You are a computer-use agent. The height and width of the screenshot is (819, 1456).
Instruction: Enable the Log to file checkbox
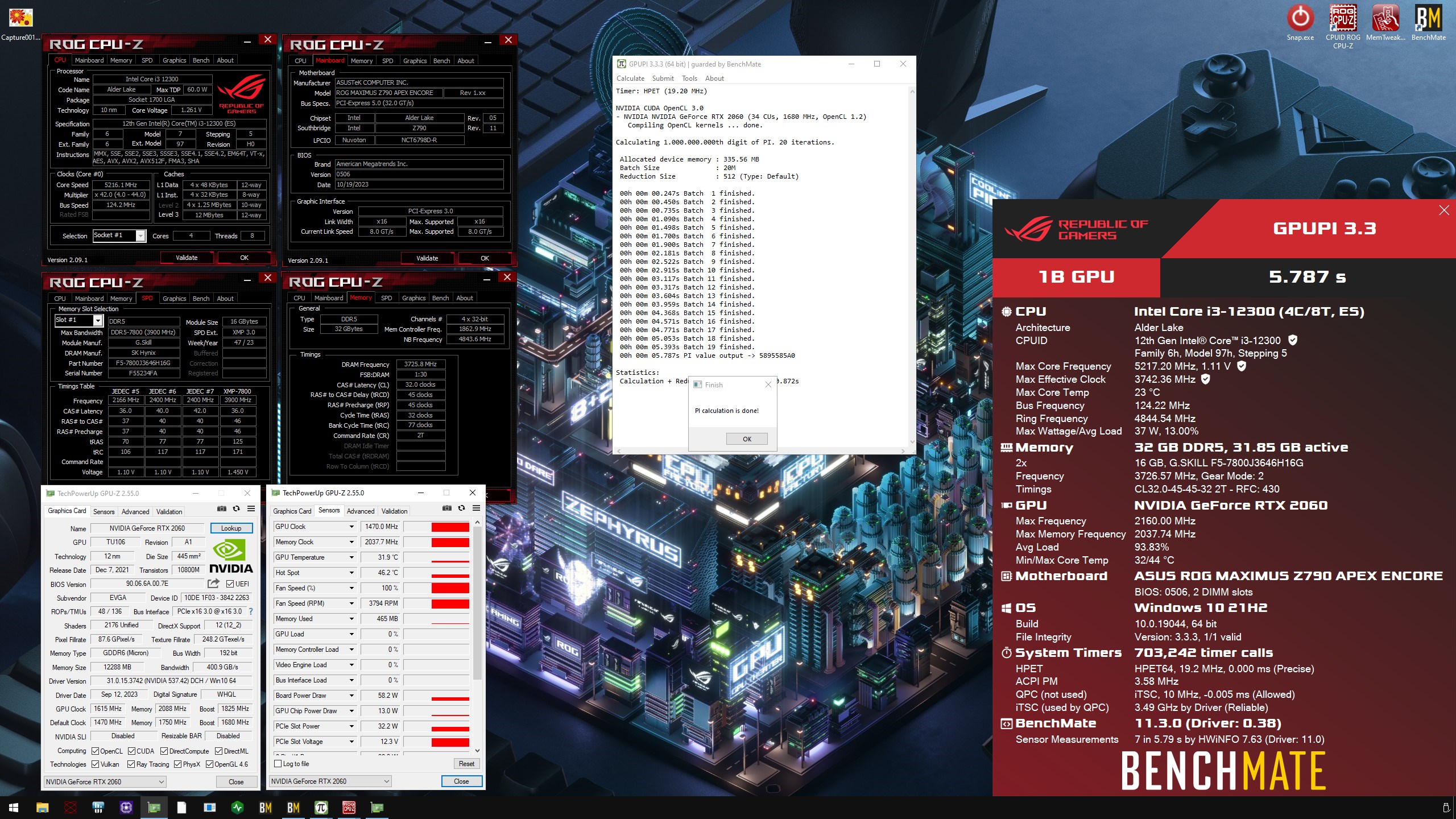click(278, 764)
